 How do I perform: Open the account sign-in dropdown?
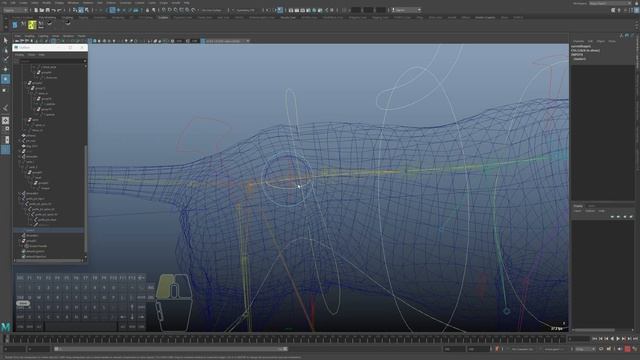tap(406, 10)
